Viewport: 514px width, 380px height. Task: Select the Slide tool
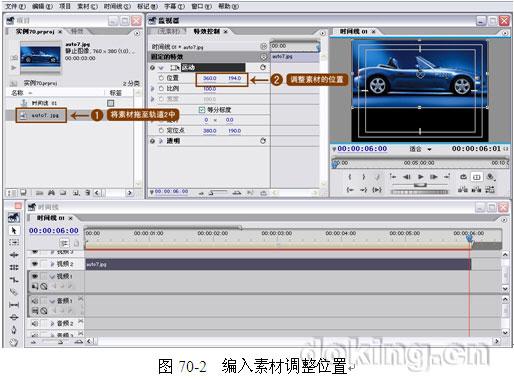(14, 317)
